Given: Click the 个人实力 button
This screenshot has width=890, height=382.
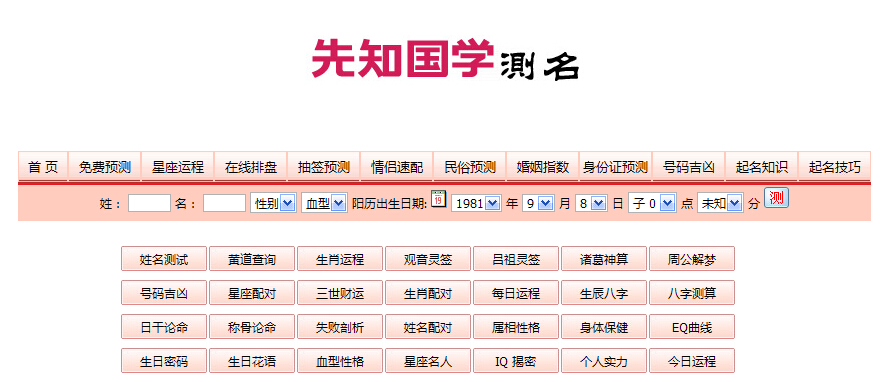Looking at the screenshot, I should (604, 361).
